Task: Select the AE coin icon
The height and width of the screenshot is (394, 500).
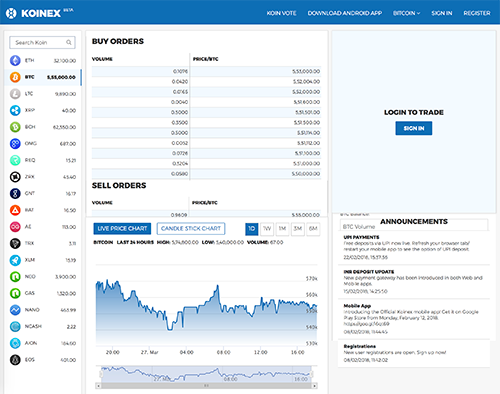Action: pos(15,227)
